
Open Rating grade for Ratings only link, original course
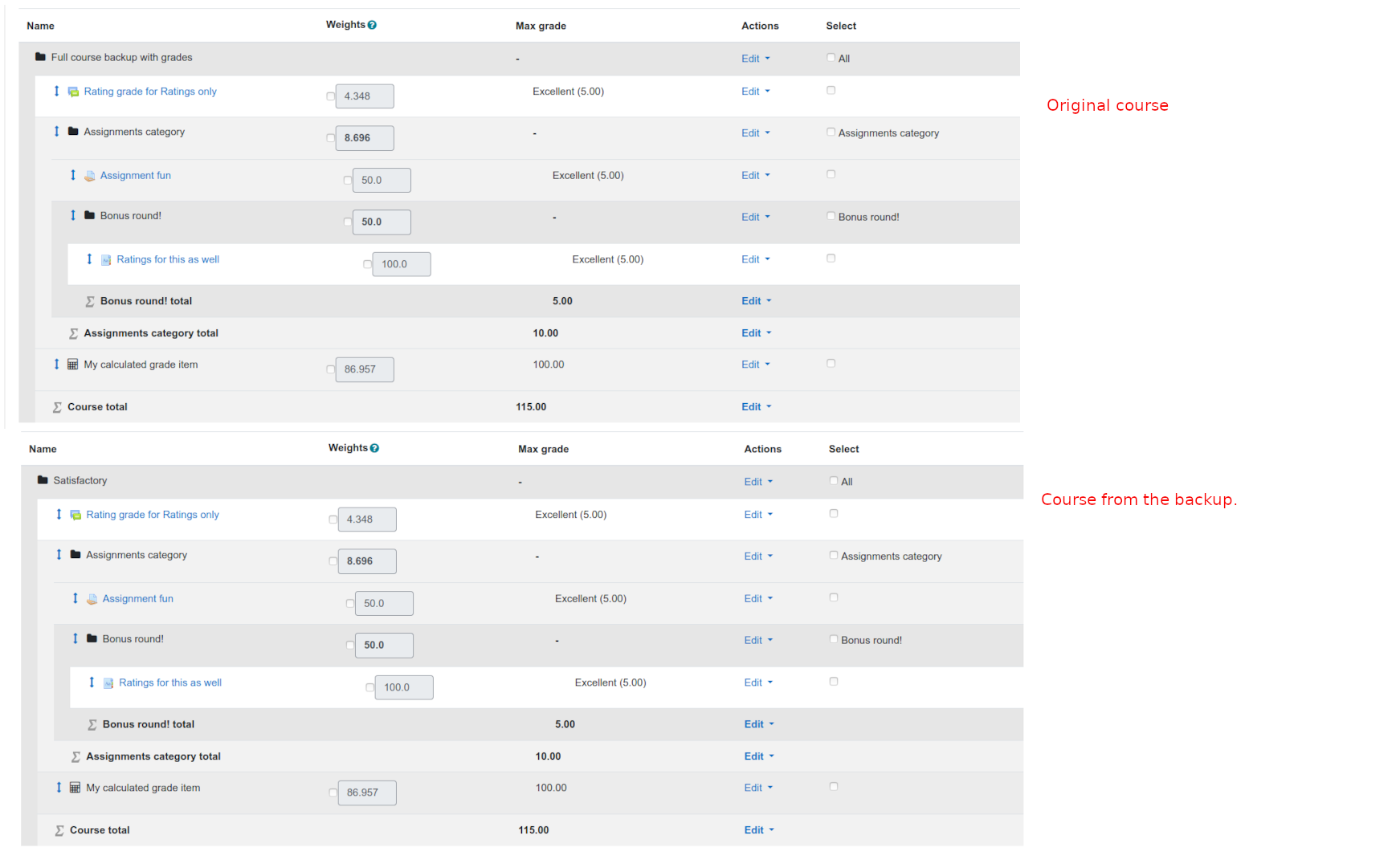pyautogui.click(x=150, y=92)
